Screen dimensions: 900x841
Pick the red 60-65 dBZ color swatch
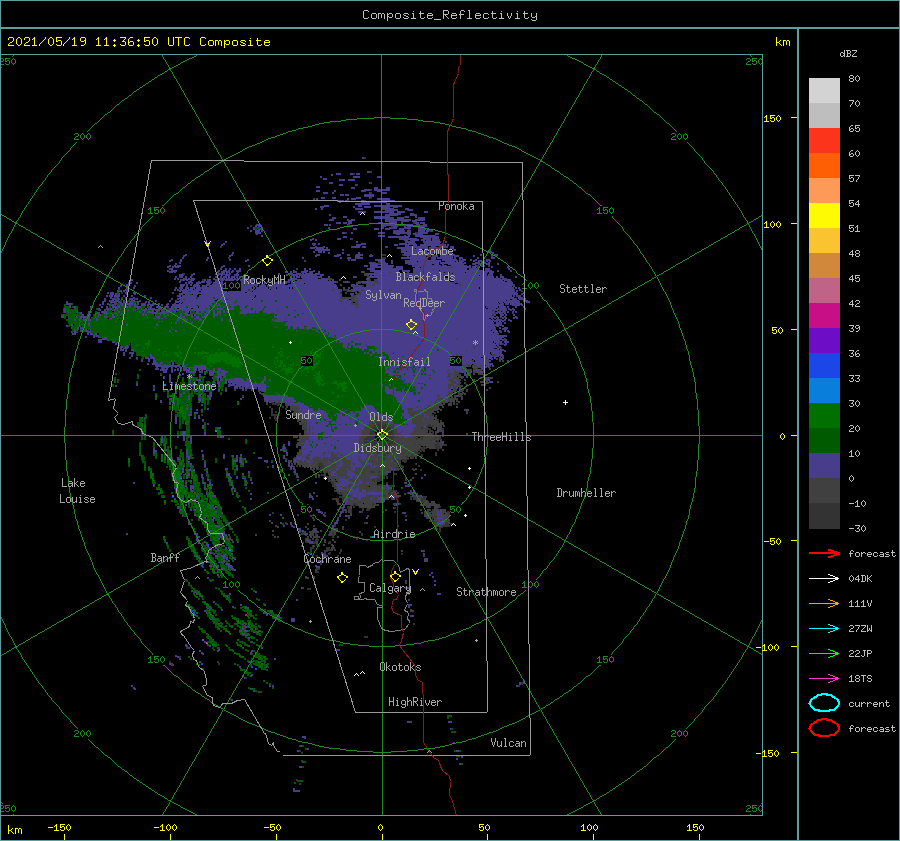(824, 141)
